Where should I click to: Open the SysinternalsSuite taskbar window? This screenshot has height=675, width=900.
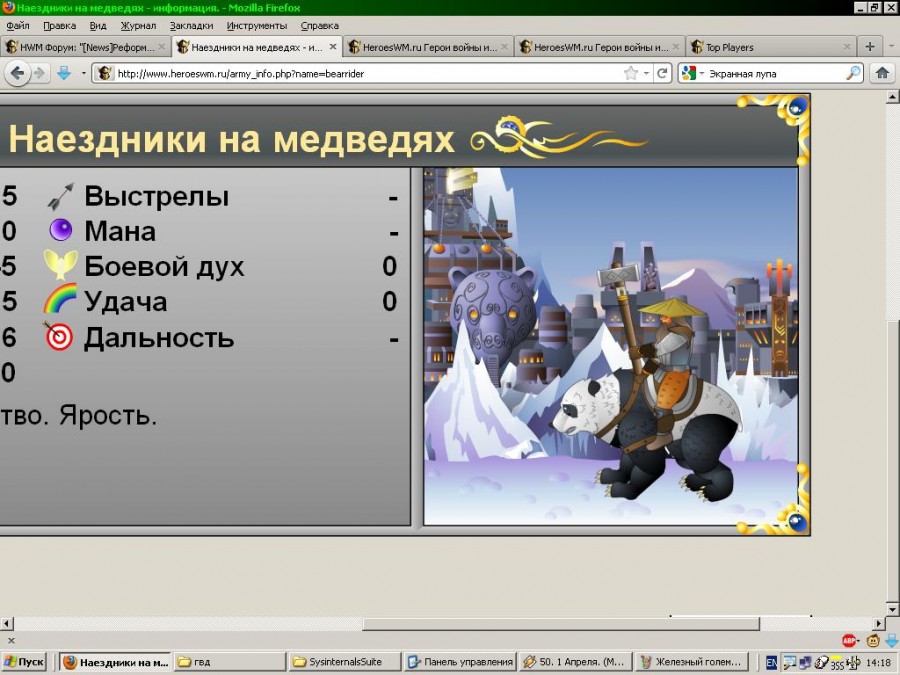(344, 662)
